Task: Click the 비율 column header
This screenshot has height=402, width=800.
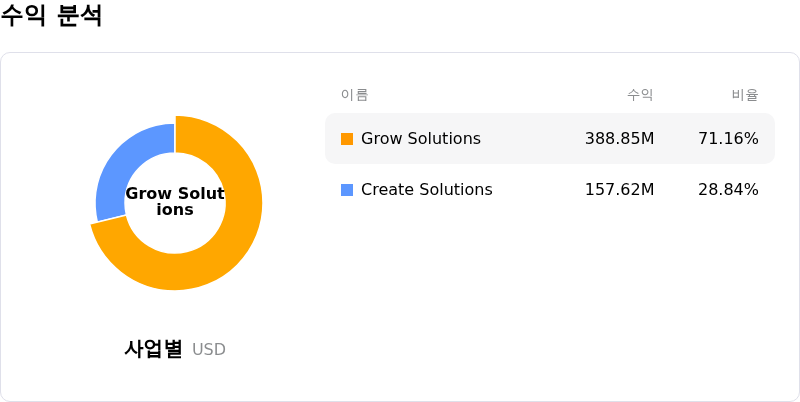Action: [745, 95]
